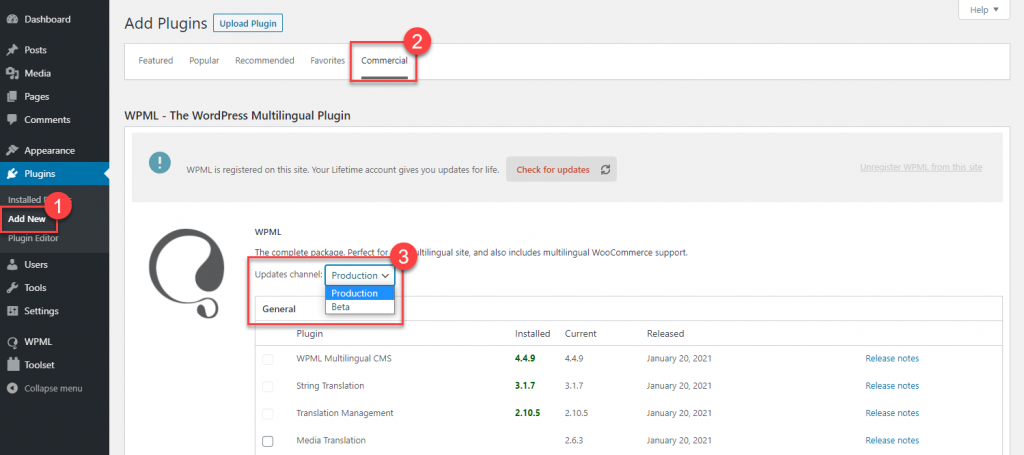Click the Released column header
Viewport: 1024px width, 455px height.
pyautogui.click(x=665, y=334)
